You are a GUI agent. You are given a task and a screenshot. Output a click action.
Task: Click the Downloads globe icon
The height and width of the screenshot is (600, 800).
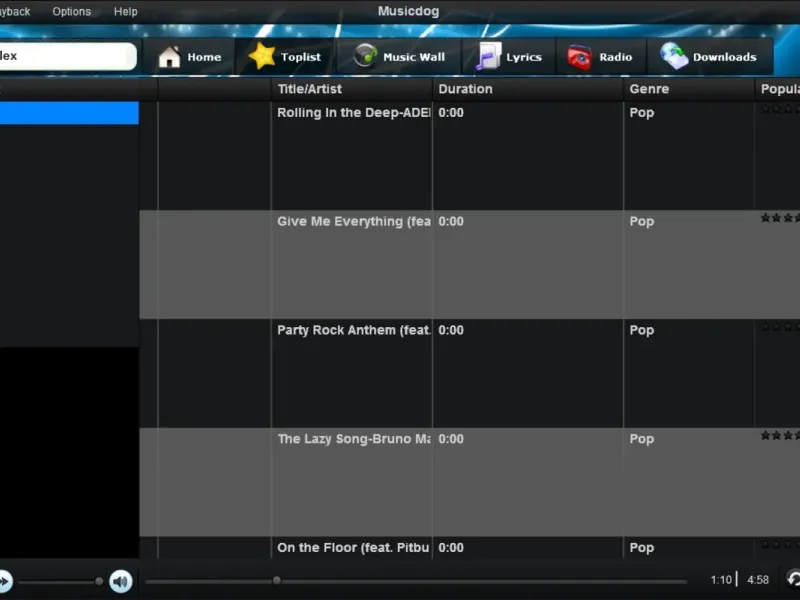(x=674, y=56)
